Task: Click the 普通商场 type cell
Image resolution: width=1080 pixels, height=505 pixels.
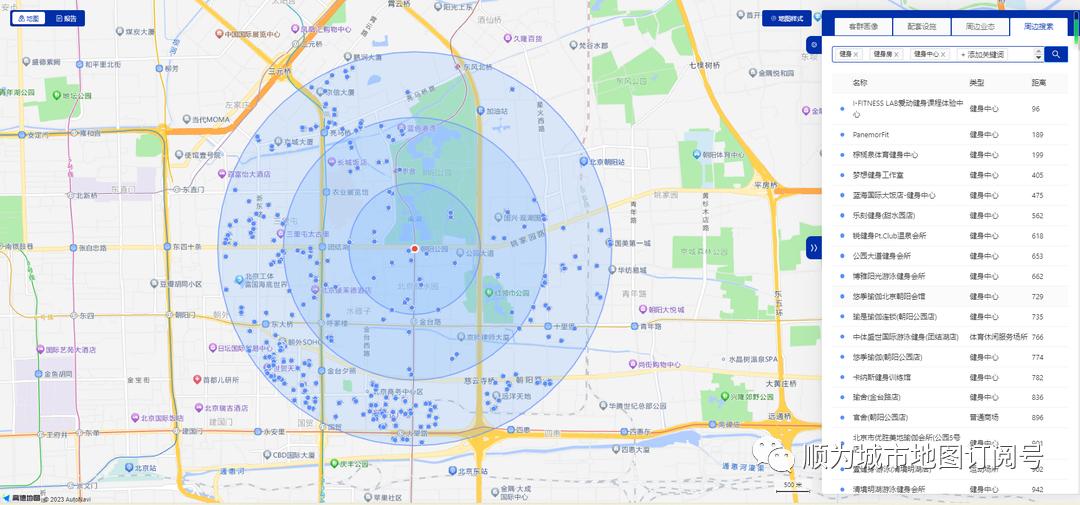Action: tap(984, 418)
